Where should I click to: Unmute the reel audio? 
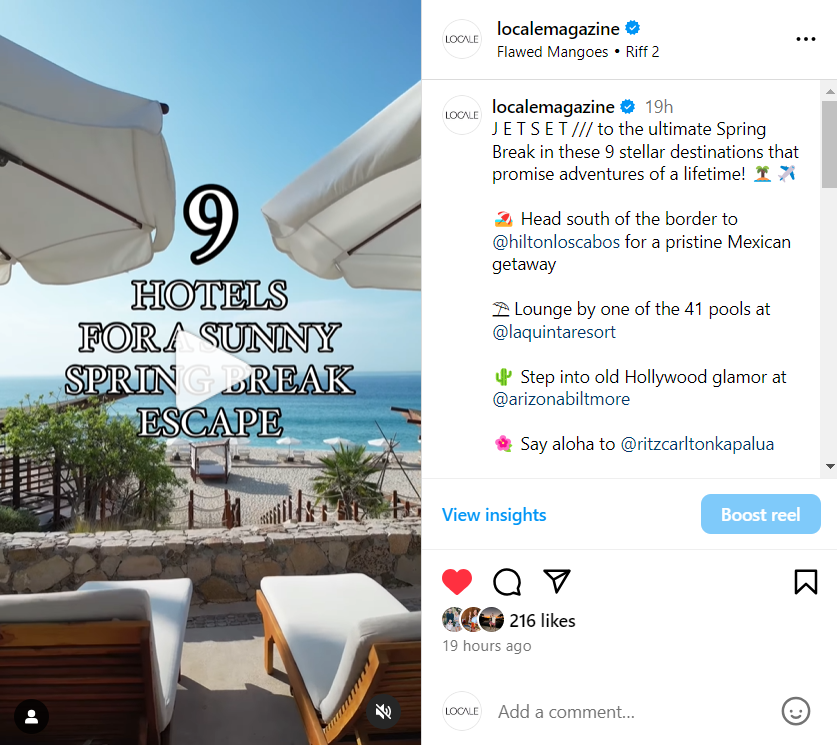(383, 711)
